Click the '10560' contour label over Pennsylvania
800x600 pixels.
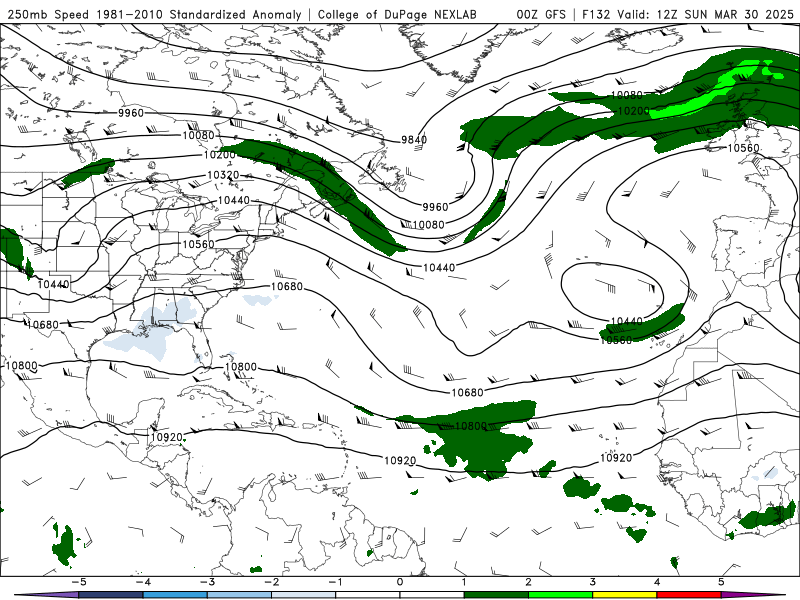198,244
